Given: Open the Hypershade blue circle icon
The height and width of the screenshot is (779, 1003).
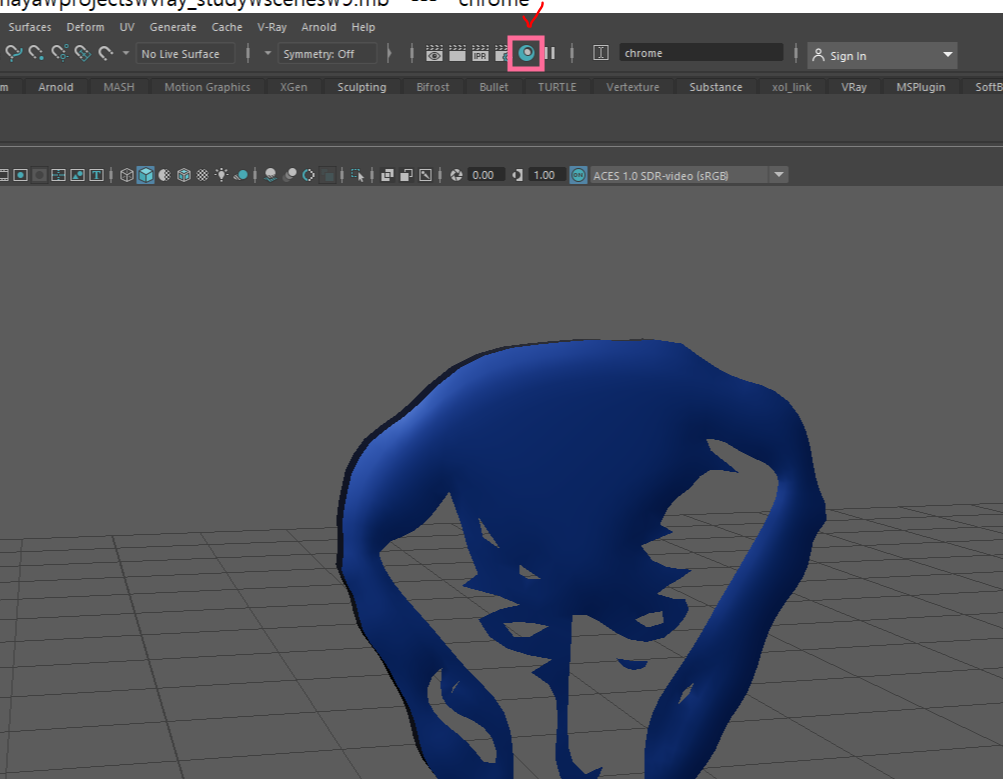Looking at the screenshot, I should [x=526, y=53].
